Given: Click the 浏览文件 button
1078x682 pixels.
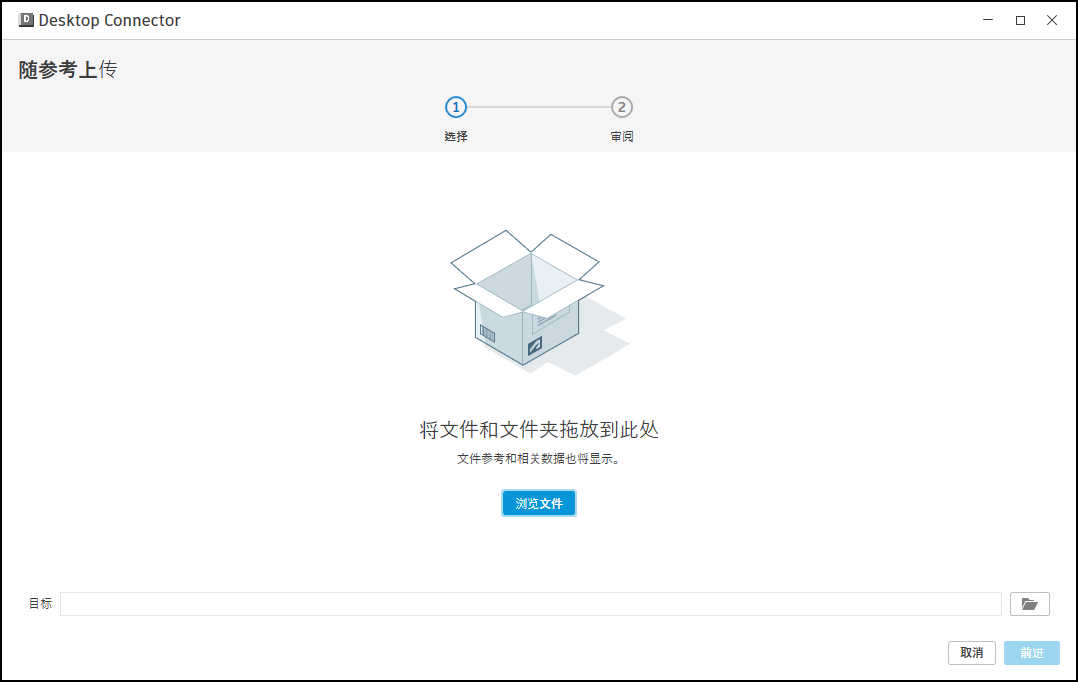Looking at the screenshot, I should [539, 503].
